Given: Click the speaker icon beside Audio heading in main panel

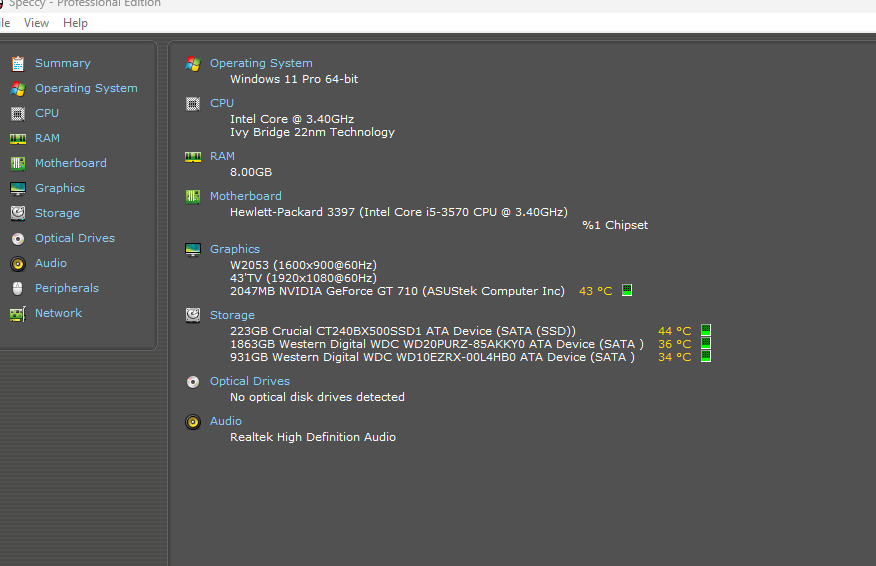Looking at the screenshot, I should pyautogui.click(x=193, y=422).
